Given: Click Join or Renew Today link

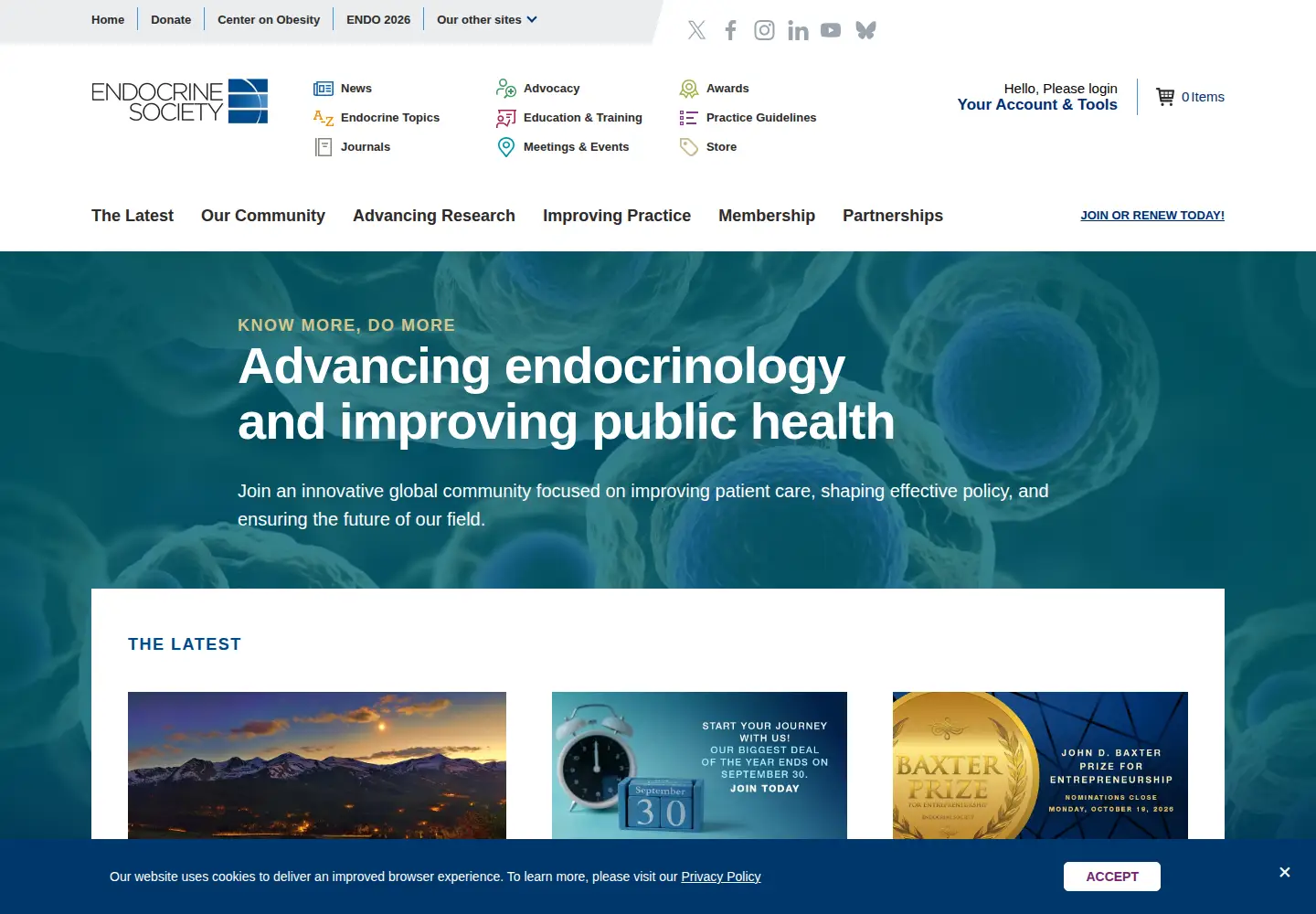Looking at the screenshot, I should [x=1152, y=216].
